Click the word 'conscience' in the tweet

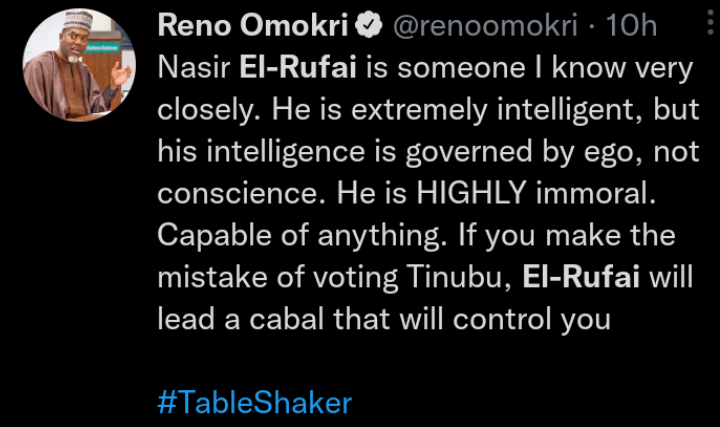[x=223, y=196]
